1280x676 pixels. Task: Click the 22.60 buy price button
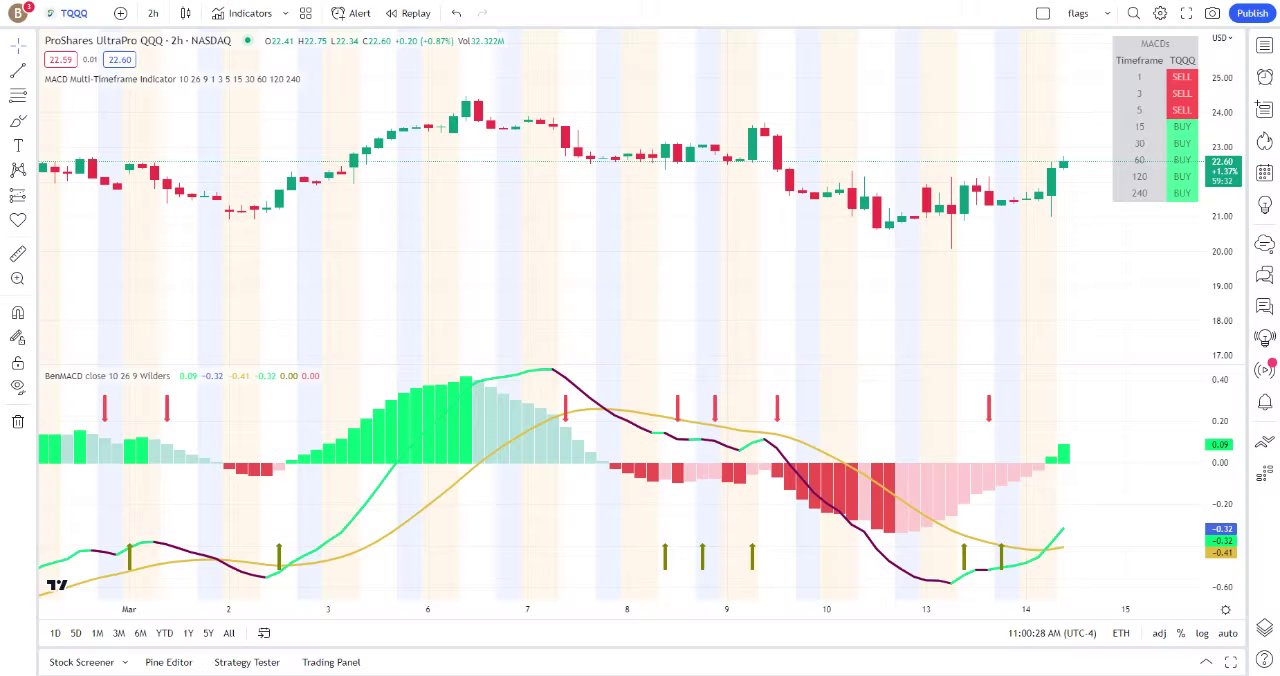coord(120,59)
